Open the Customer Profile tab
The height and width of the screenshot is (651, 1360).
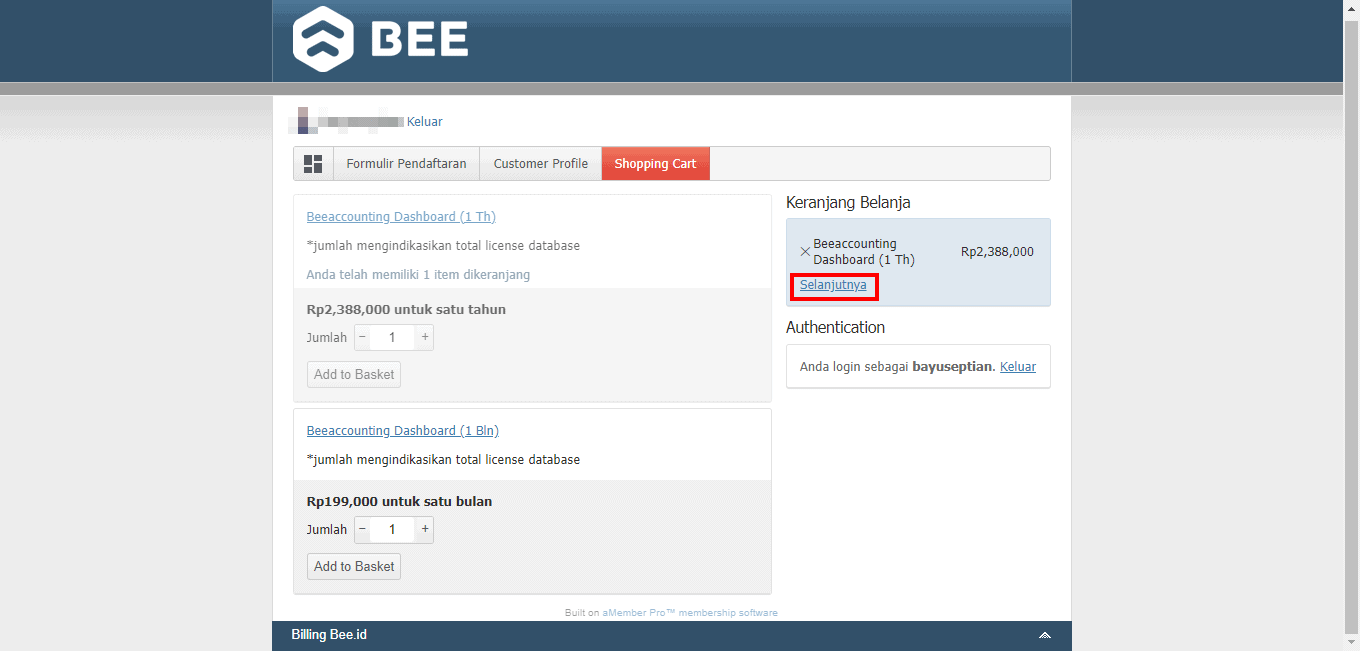tap(541, 164)
